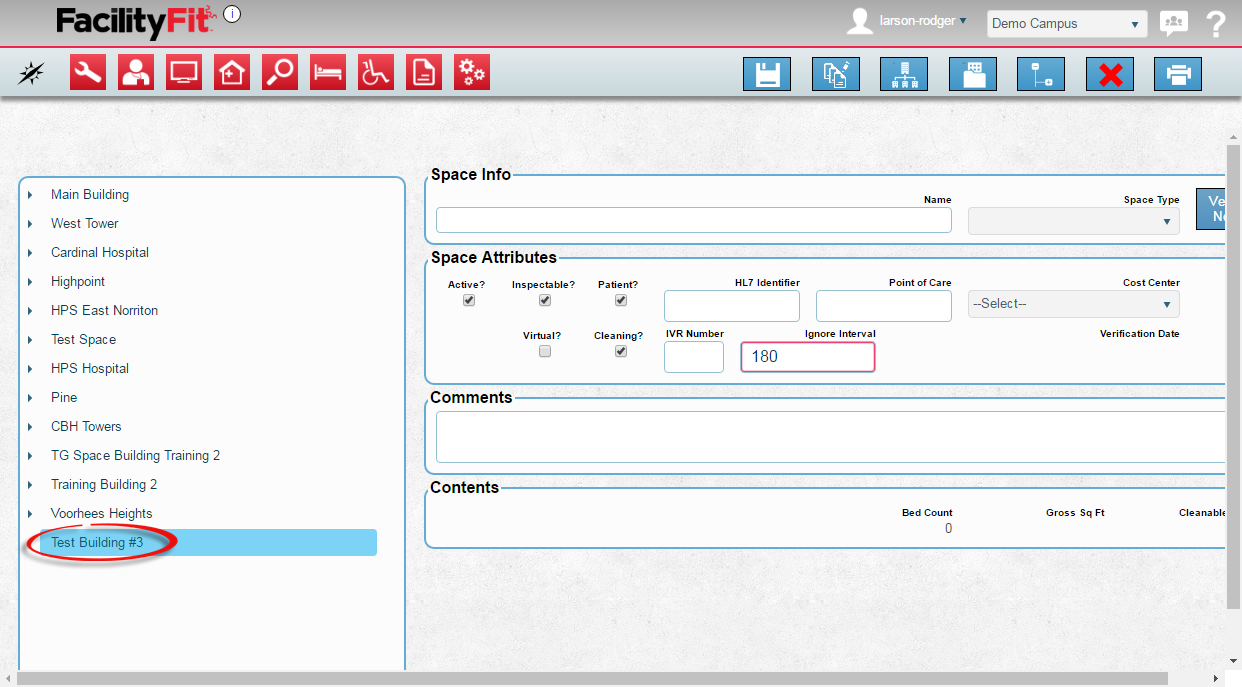
Task: Uncheck the Active? checkbox
Action: [x=469, y=300]
